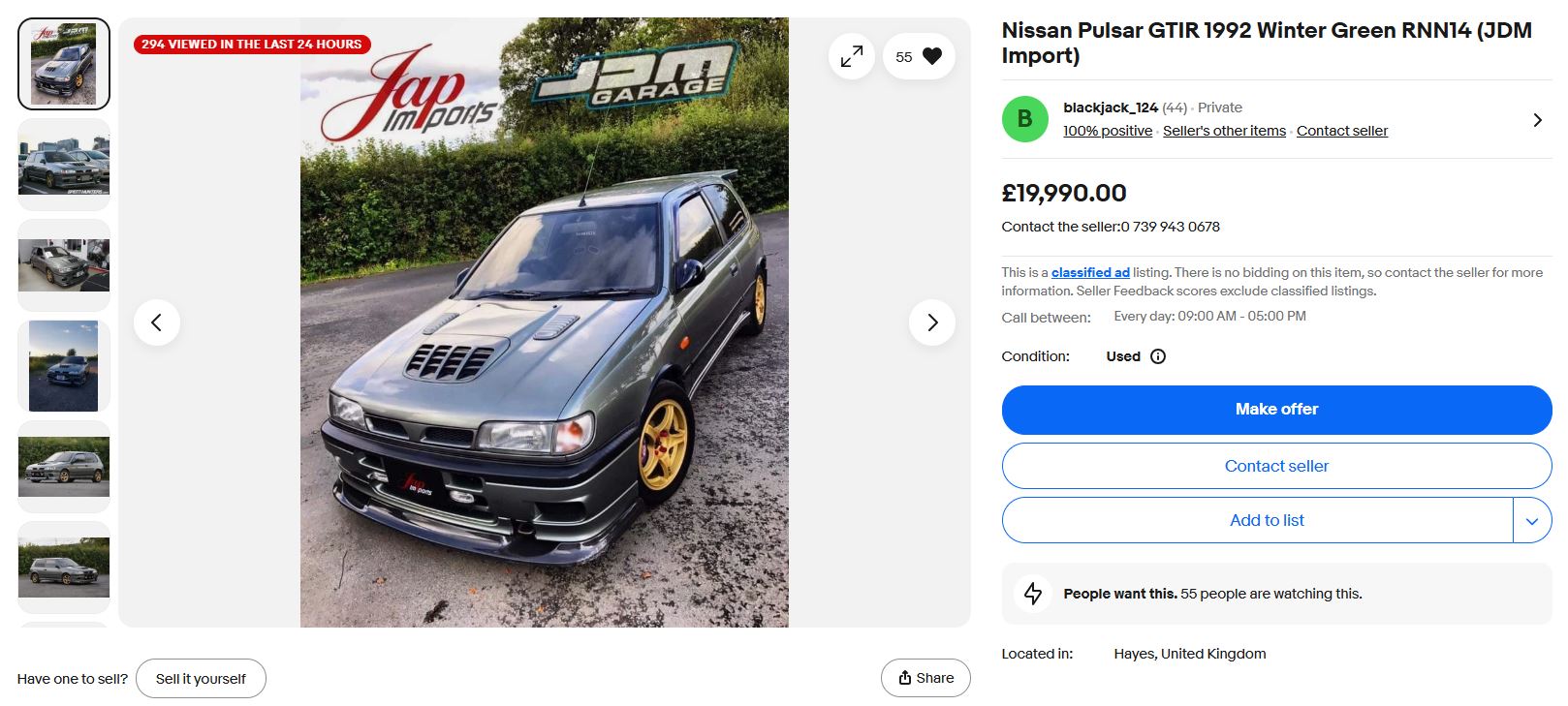Open seller profile via green B avatar
Viewport: 1568px width, 706px height.
click(x=1025, y=119)
